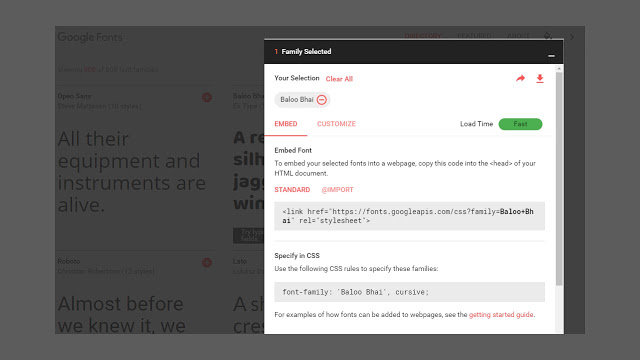
Task: Collapse the Family Selected drawer
Action: 551,56
